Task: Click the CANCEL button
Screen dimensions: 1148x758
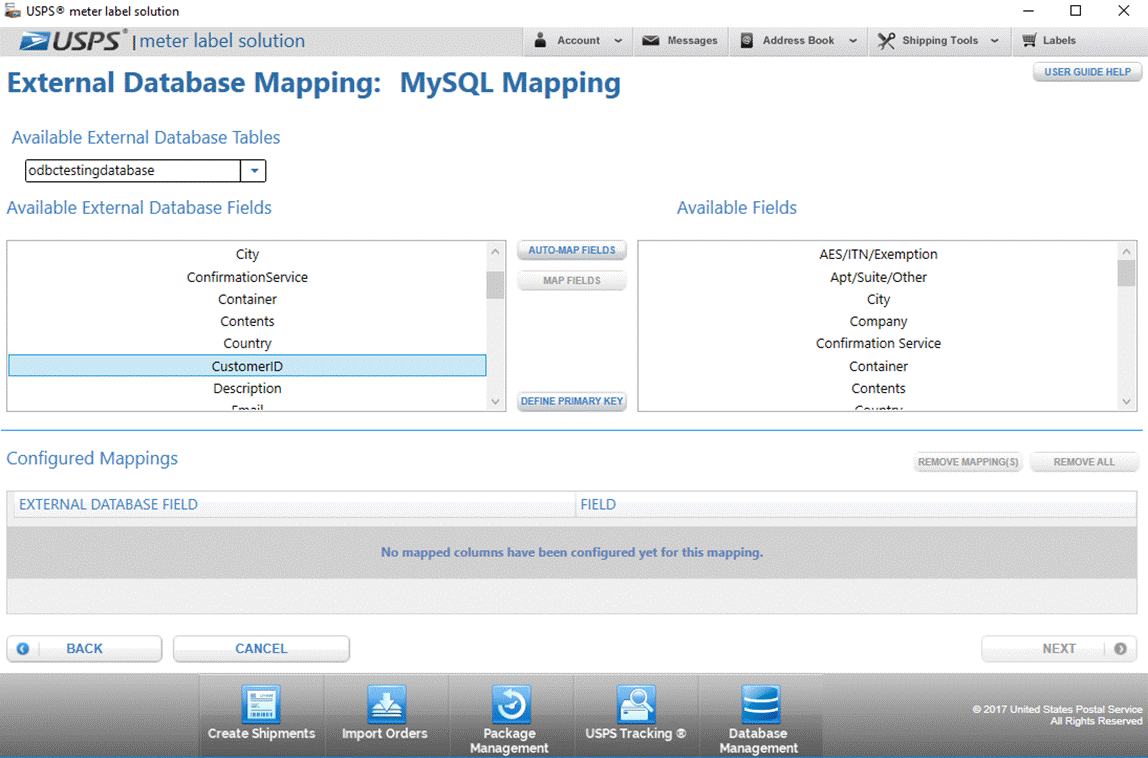Action: click(x=261, y=649)
